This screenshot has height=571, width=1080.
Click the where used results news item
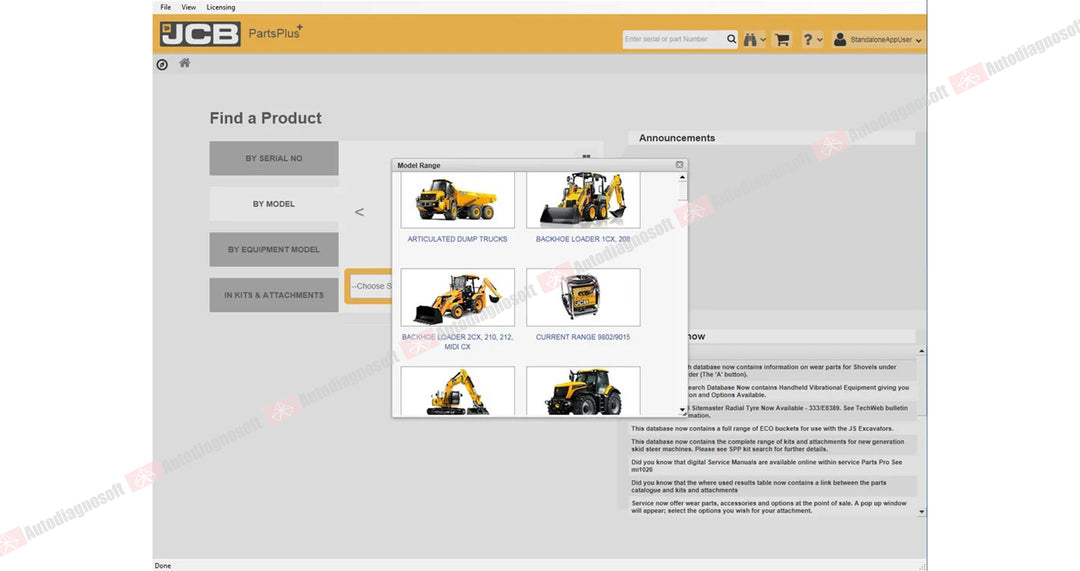coord(759,486)
